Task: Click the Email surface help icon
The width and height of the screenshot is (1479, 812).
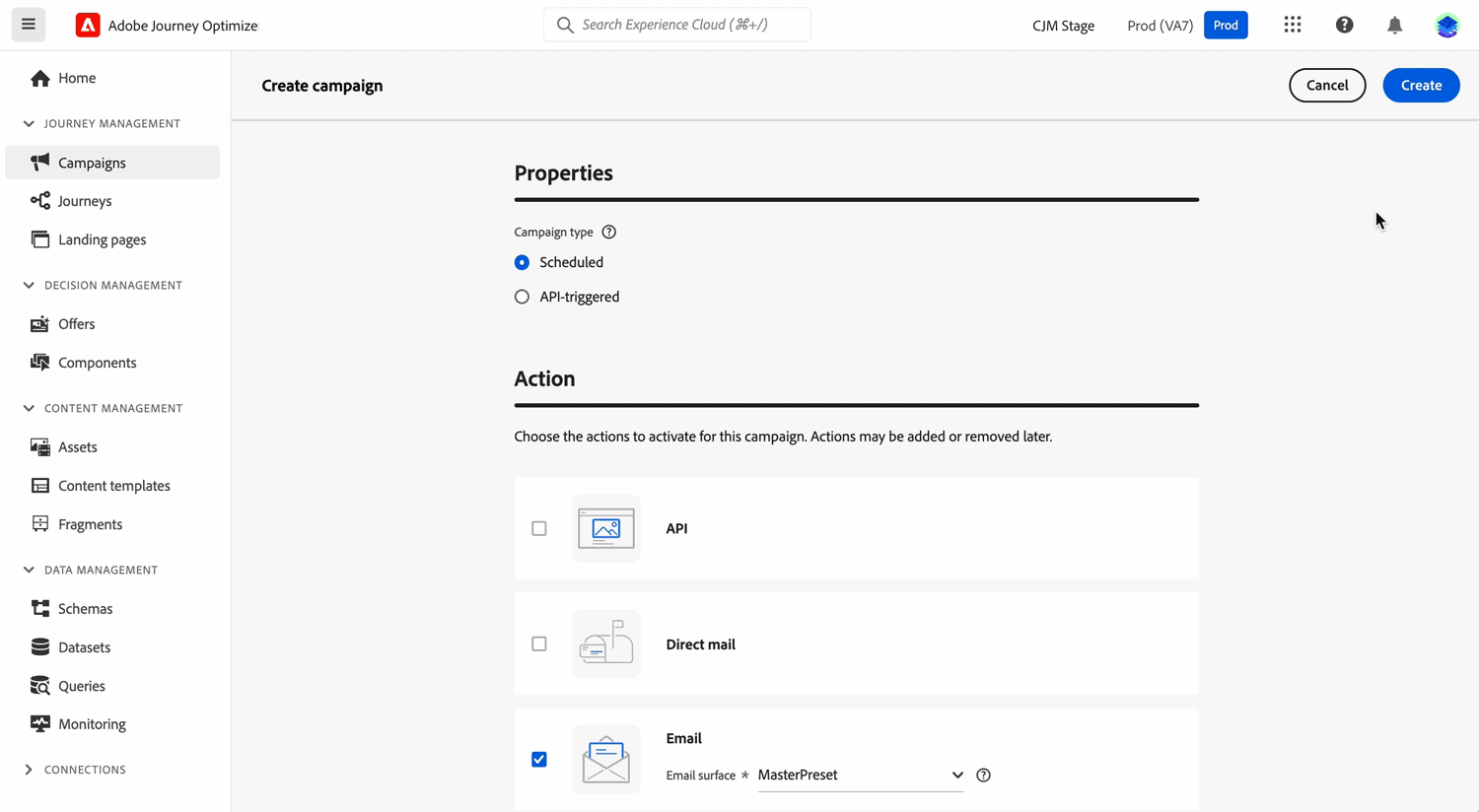Action: (983, 776)
